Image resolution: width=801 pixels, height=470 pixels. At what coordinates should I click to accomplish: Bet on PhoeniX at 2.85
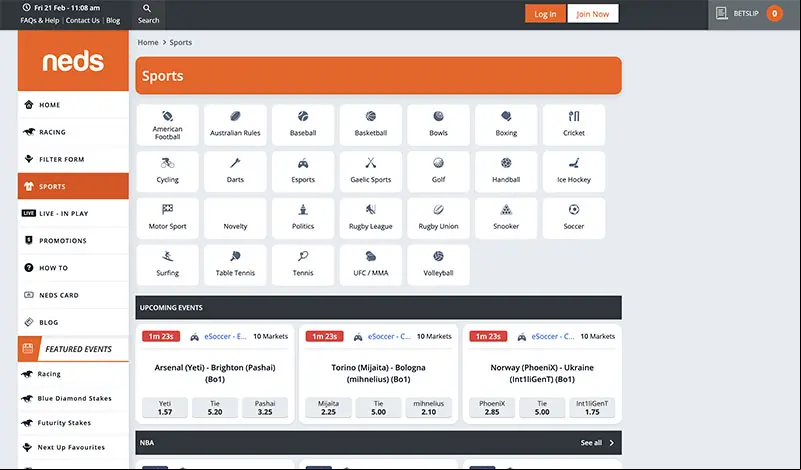coord(492,408)
